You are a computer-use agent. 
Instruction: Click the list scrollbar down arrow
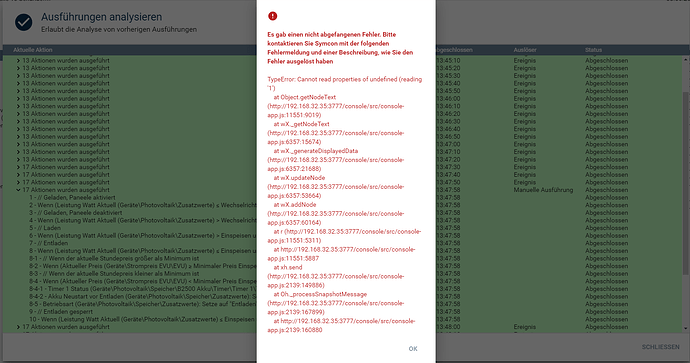click(x=686, y=328)
